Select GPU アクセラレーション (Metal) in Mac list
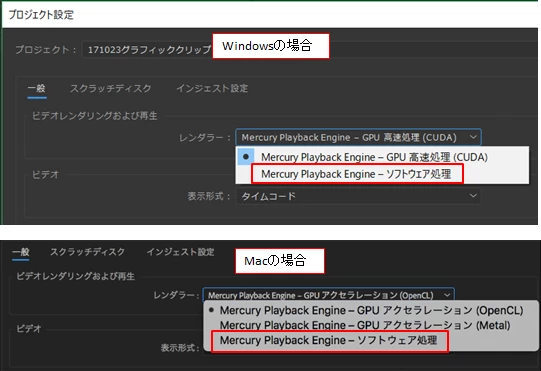This screenshot has height=371, width=541. tap(371, 325)
